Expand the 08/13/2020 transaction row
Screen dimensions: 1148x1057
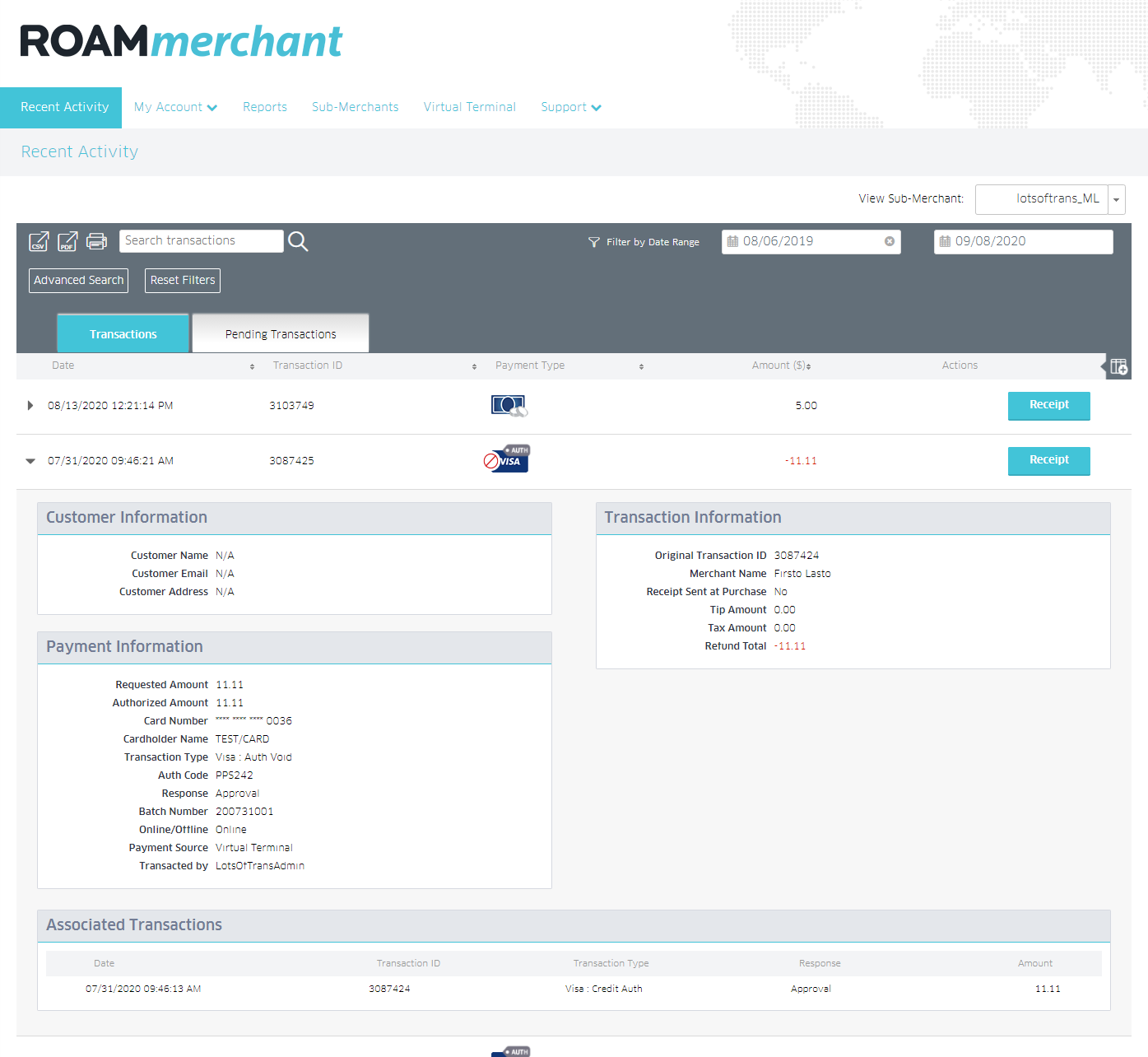(x=30, y=405)
